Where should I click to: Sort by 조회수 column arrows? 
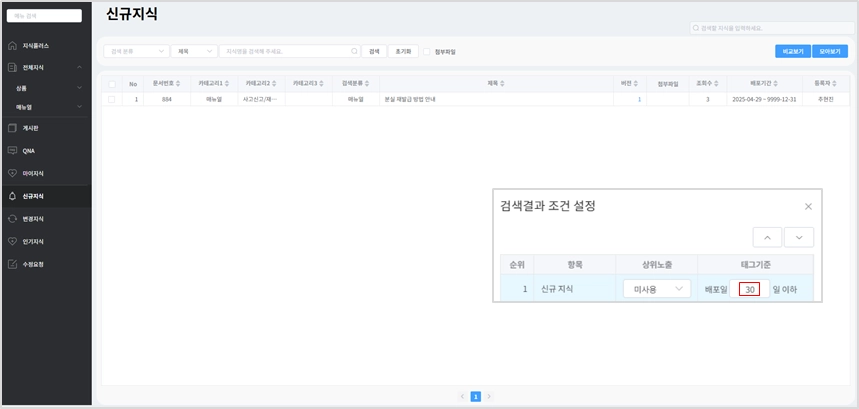pos(717,84)
